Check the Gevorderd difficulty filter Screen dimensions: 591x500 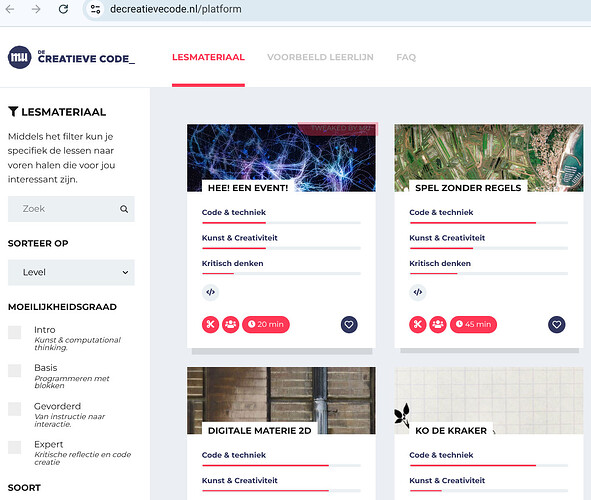pyautogui.click(x=14, y=409)
